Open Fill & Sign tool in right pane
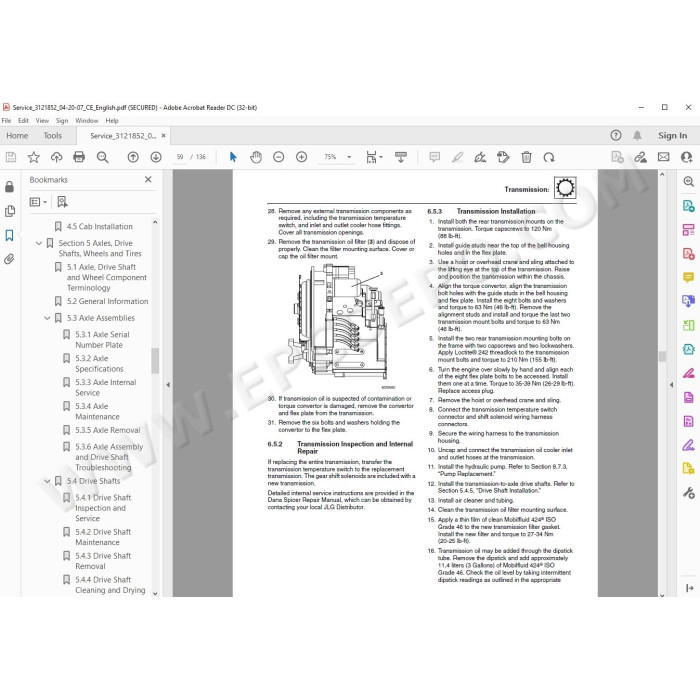The width and height of the screenshot is (700, 700). click(x=688, y=445)
